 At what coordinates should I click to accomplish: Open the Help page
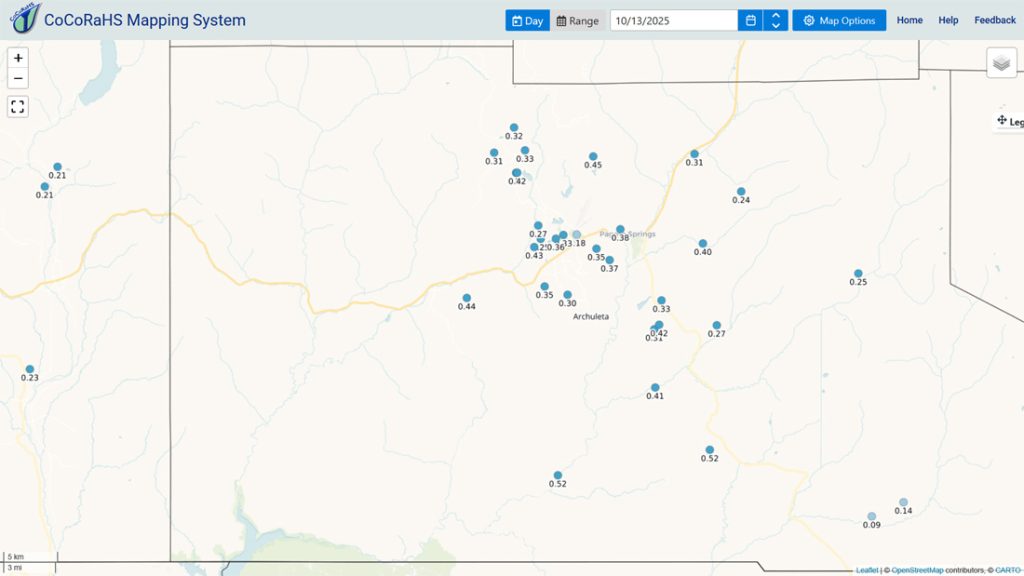(948, 20)
